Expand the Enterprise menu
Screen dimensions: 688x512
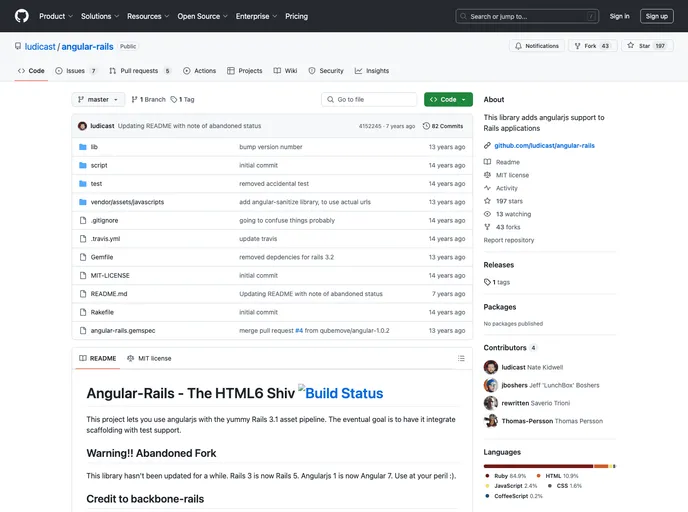(x=256, y=16)
